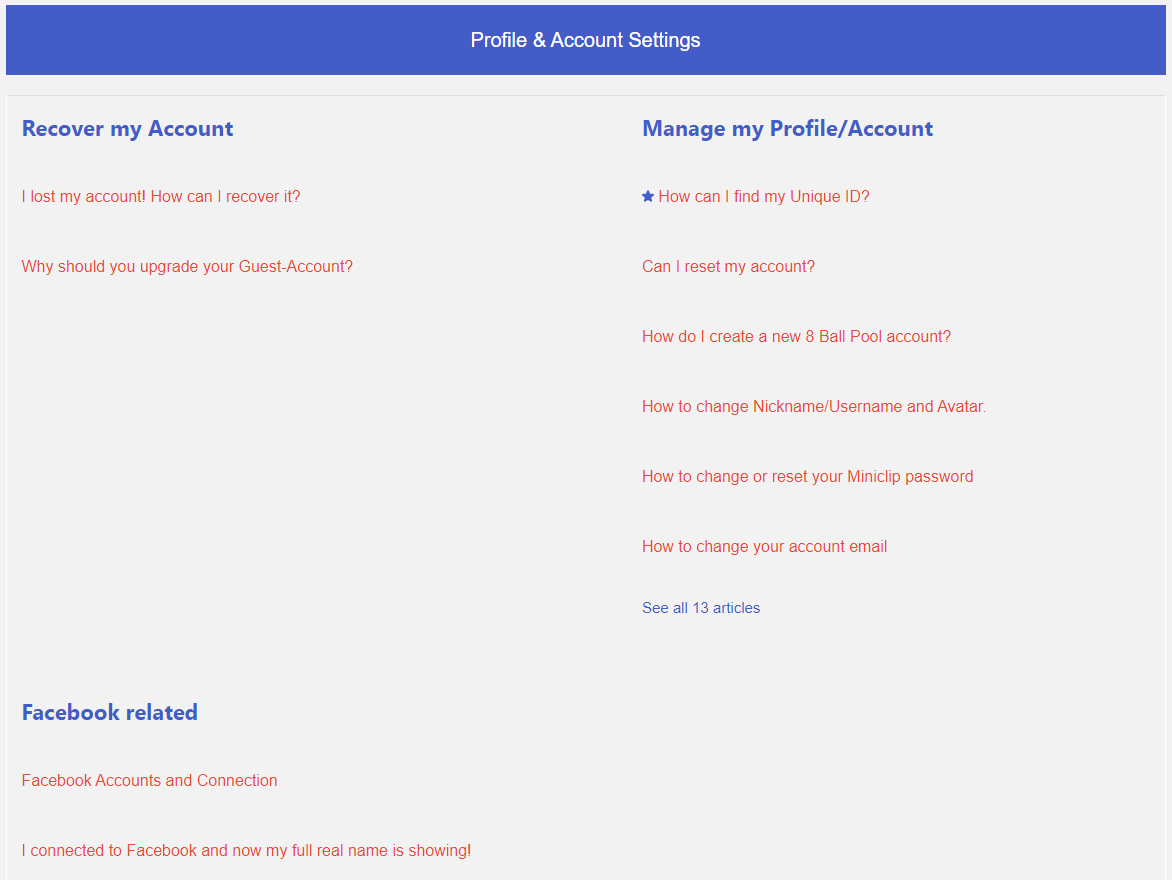Click 'Guest-Account' in the upgrade link
1172x880 pixels.
point(295,267)
